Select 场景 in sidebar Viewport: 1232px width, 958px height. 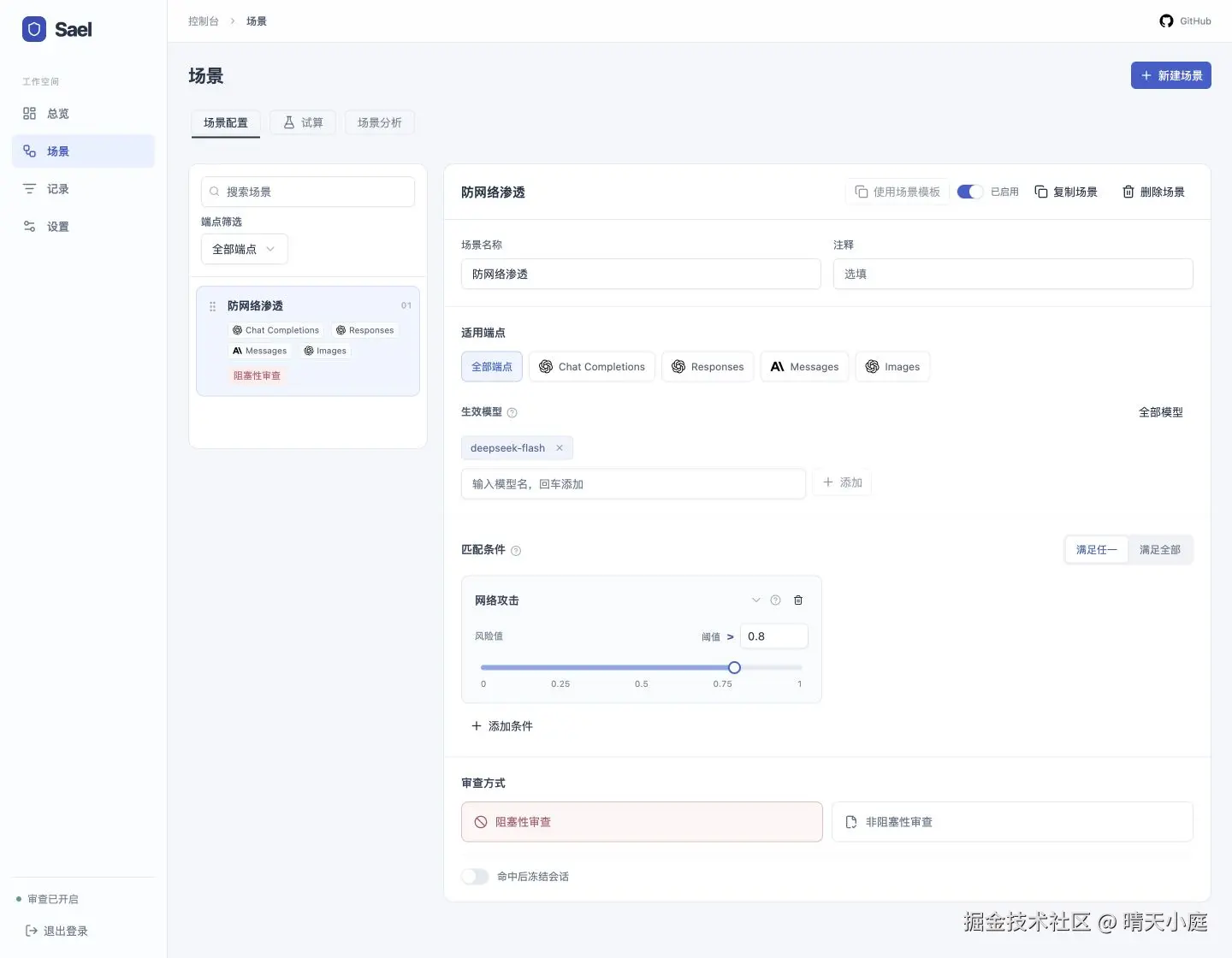[83, 151]
